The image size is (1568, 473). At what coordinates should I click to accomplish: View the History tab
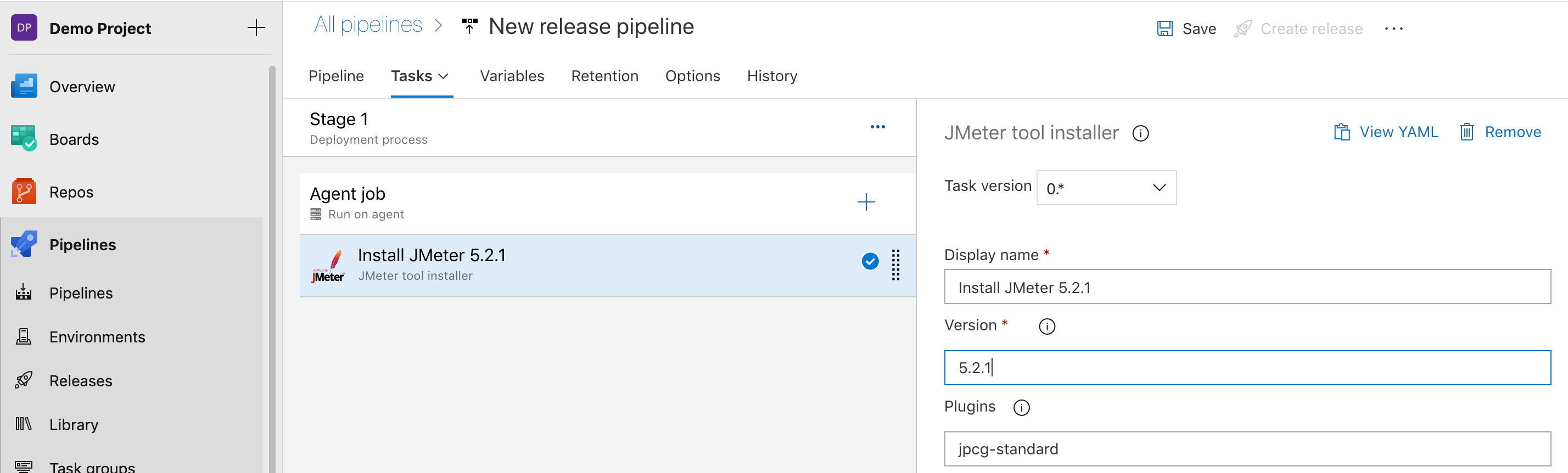(772, 76)
